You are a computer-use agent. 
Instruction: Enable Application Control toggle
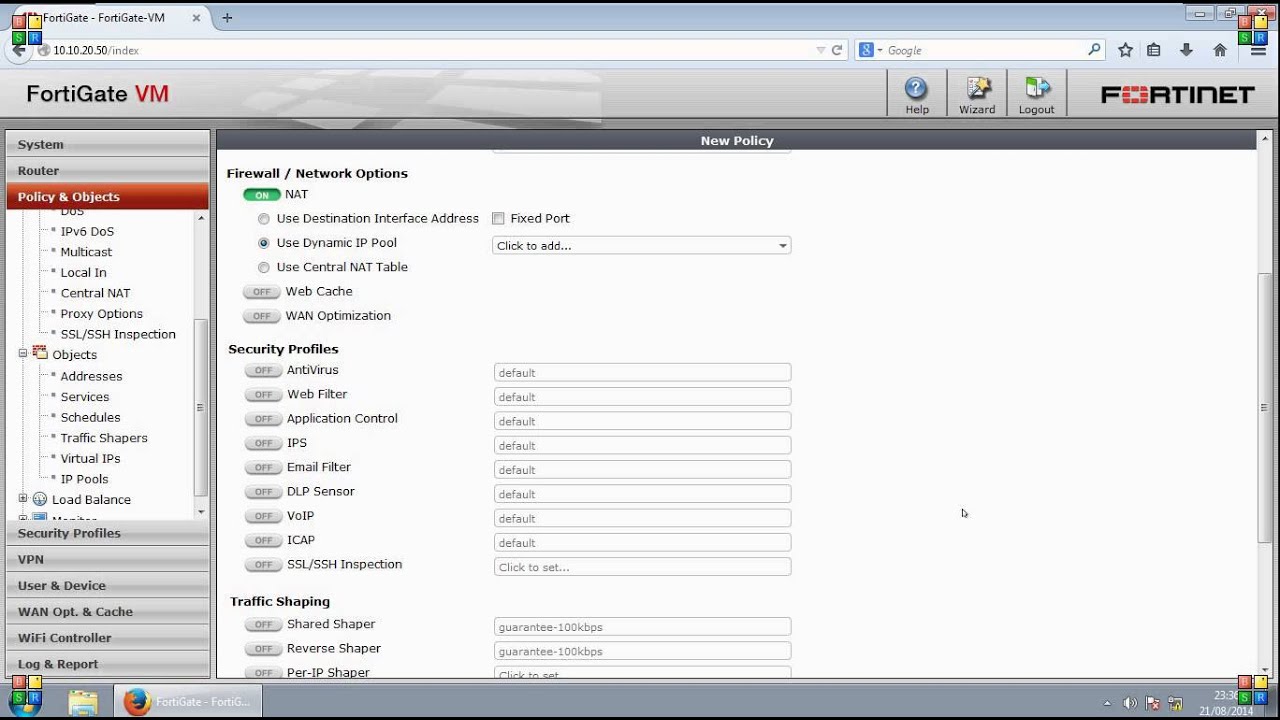263,419
